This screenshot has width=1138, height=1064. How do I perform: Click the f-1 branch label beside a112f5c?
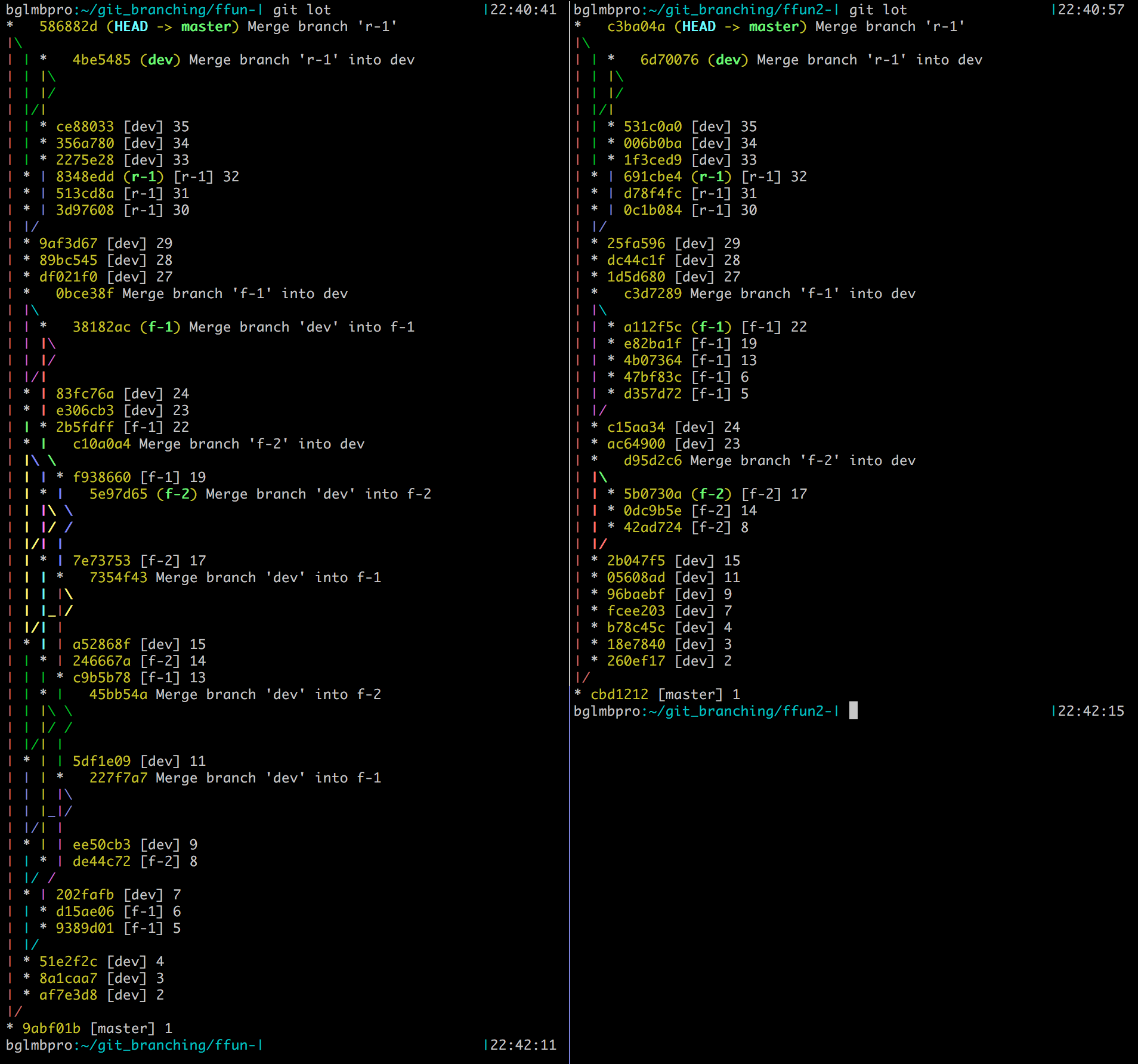coord(711,327)
